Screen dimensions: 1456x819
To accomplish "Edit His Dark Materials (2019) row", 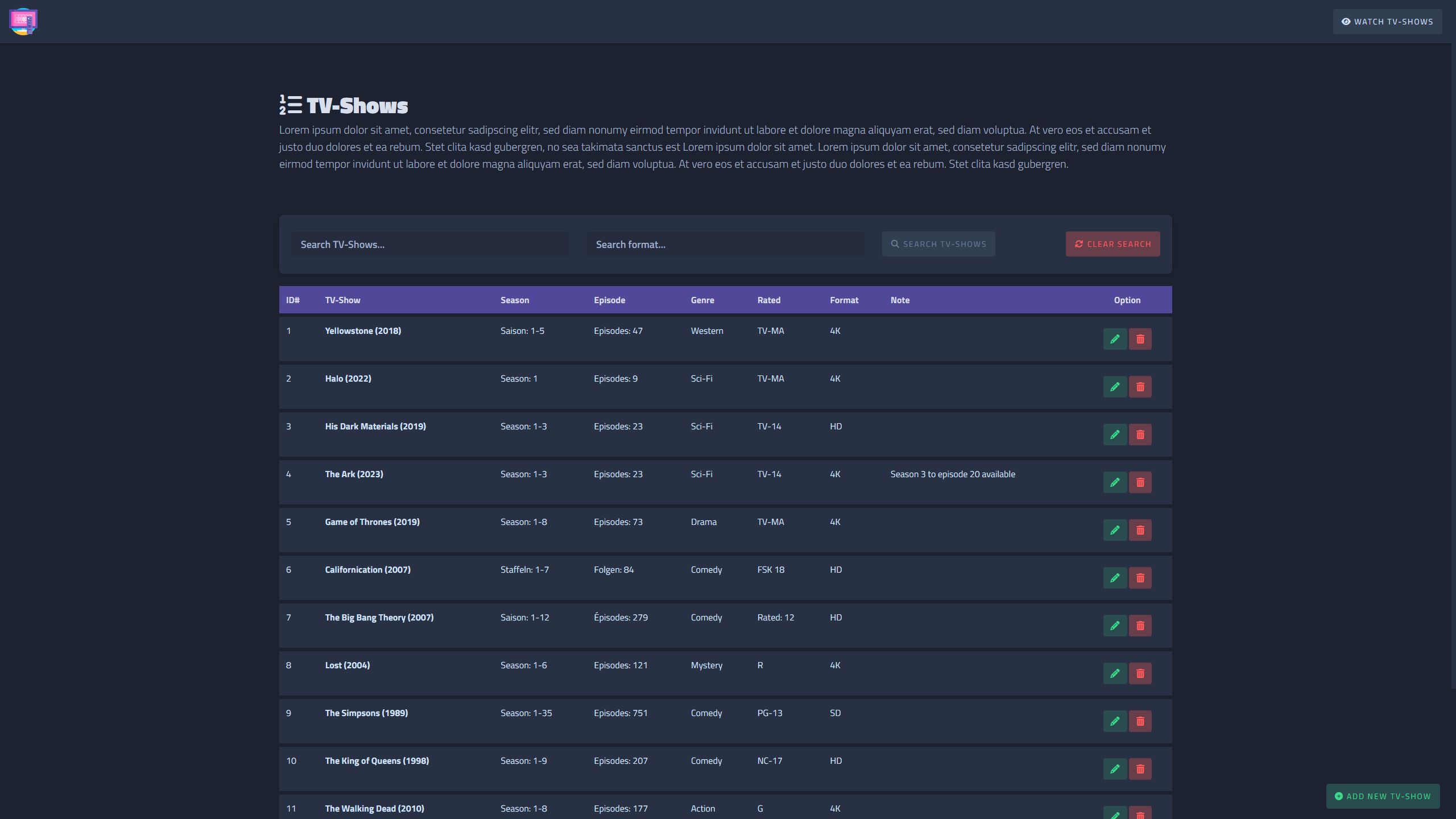I will [x=1115, y=435].
